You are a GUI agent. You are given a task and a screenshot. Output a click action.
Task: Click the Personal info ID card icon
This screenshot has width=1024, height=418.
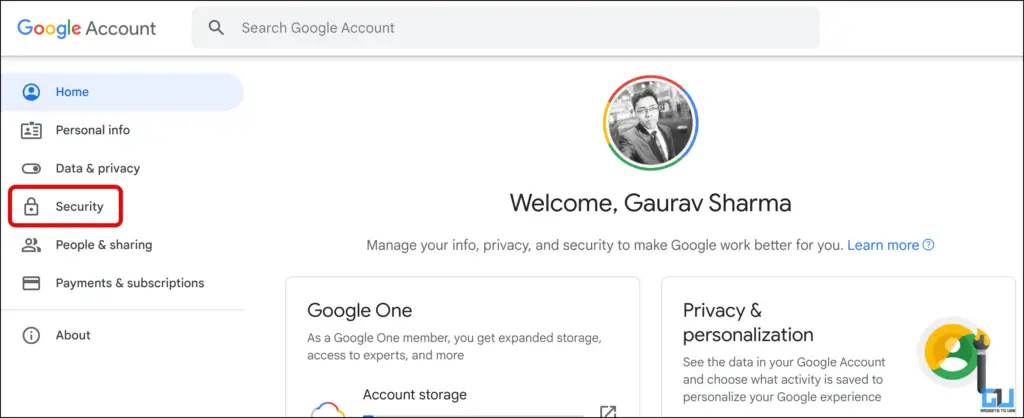[x=31, y=130]
